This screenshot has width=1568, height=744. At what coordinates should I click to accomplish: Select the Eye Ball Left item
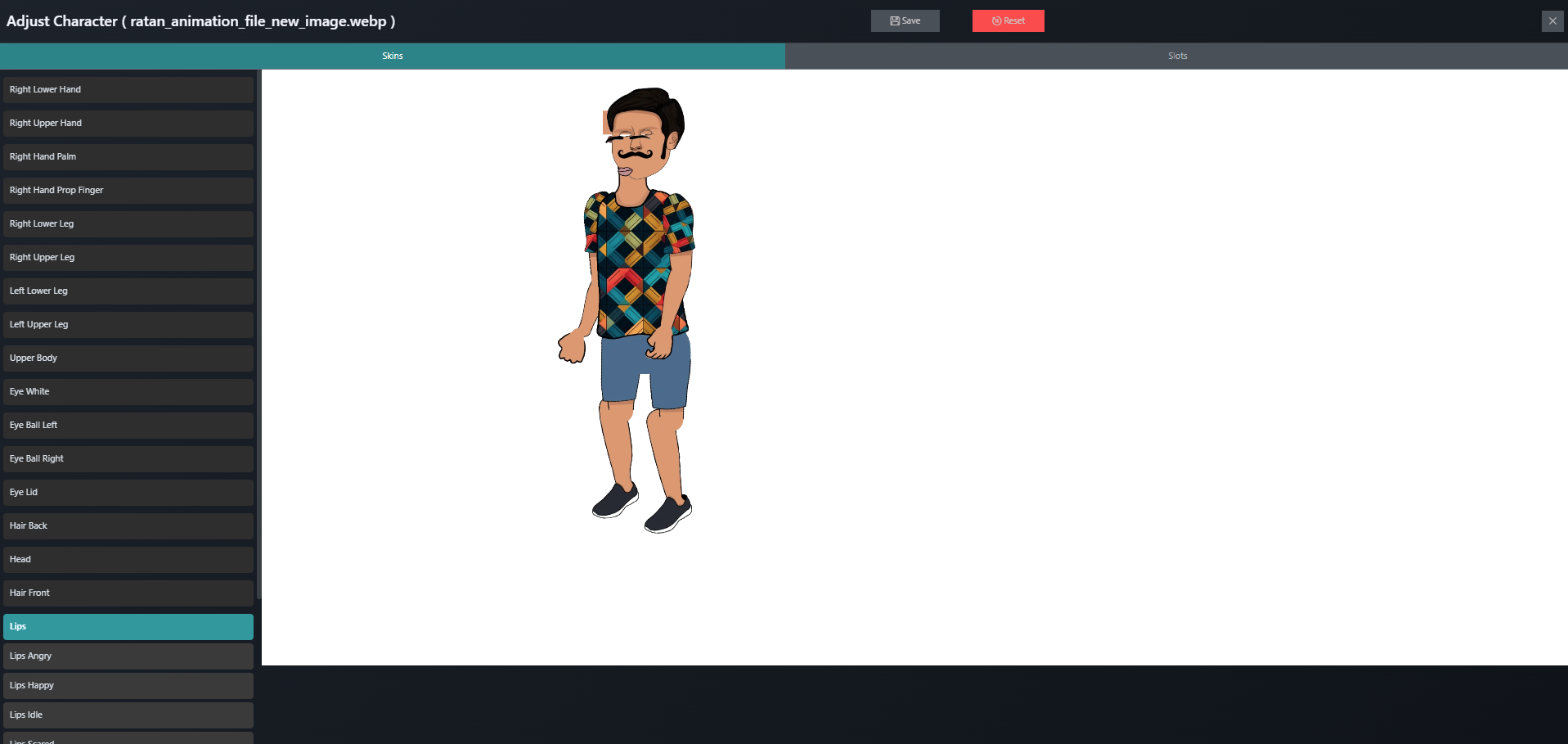[x=128, y=426]
